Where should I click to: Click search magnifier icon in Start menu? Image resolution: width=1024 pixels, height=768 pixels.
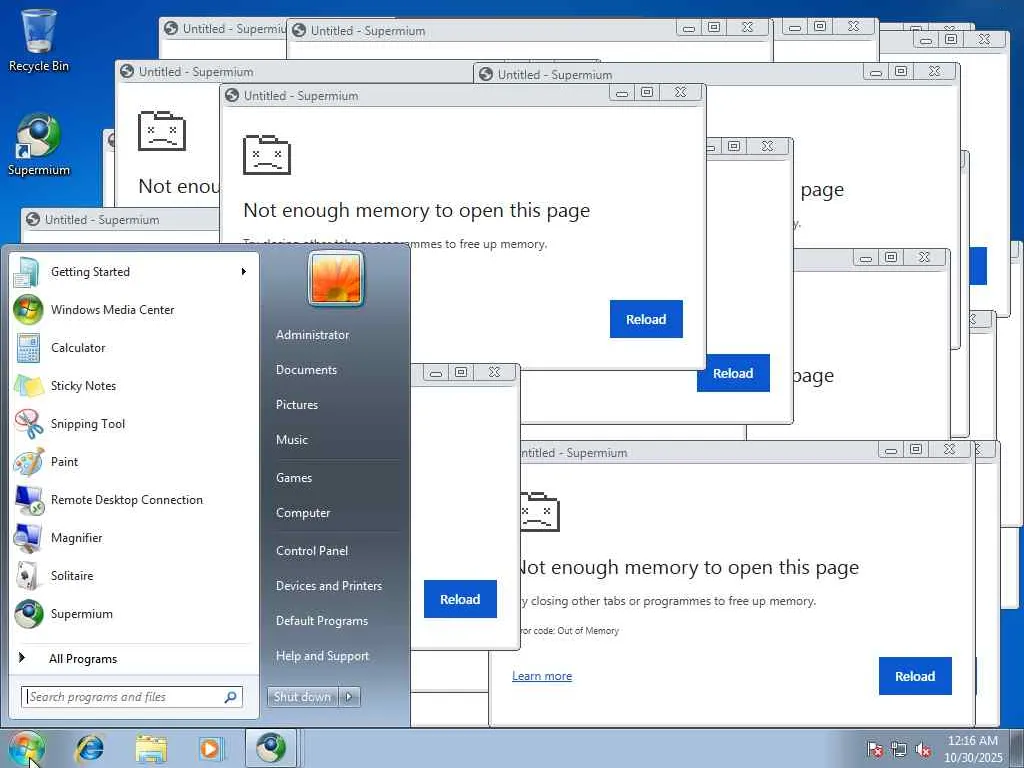click(x=231, y=697)
